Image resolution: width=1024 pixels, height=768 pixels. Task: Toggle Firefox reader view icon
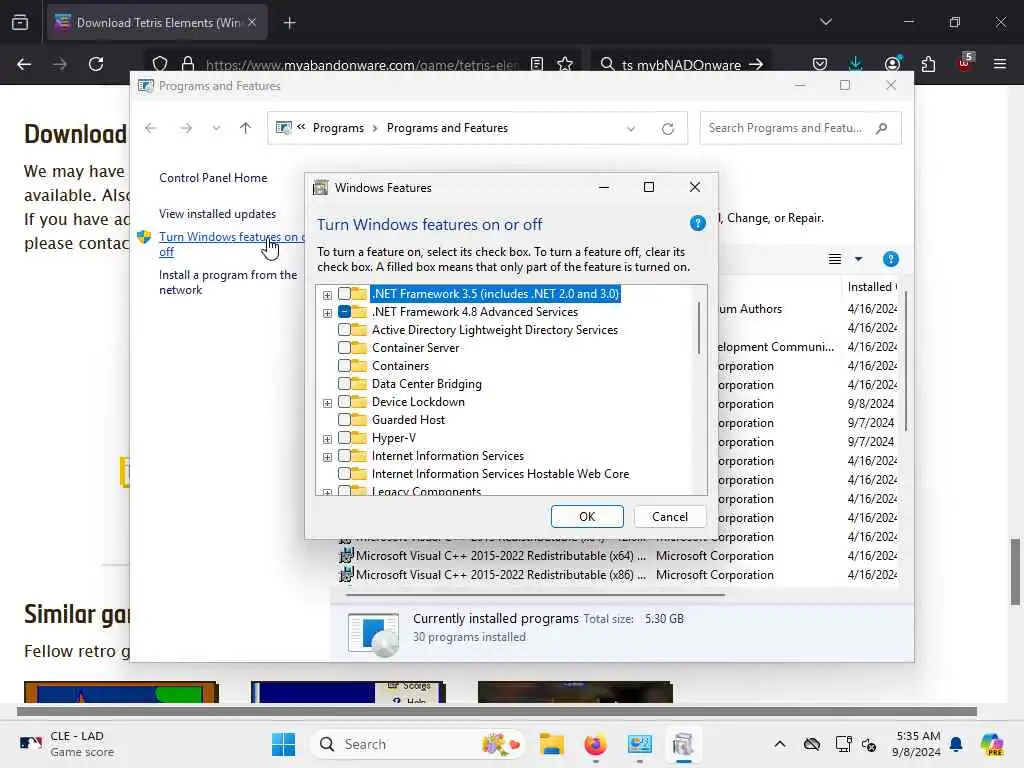click(x=537, y=64)
